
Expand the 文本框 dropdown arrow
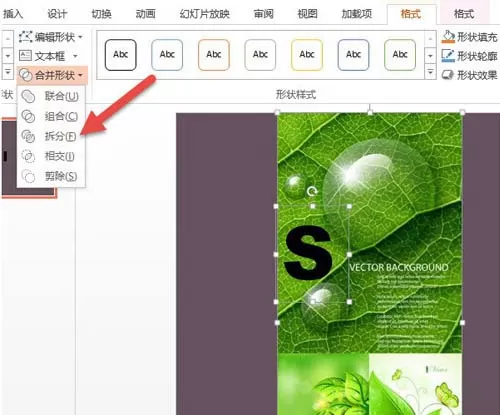tap(75, 56)
